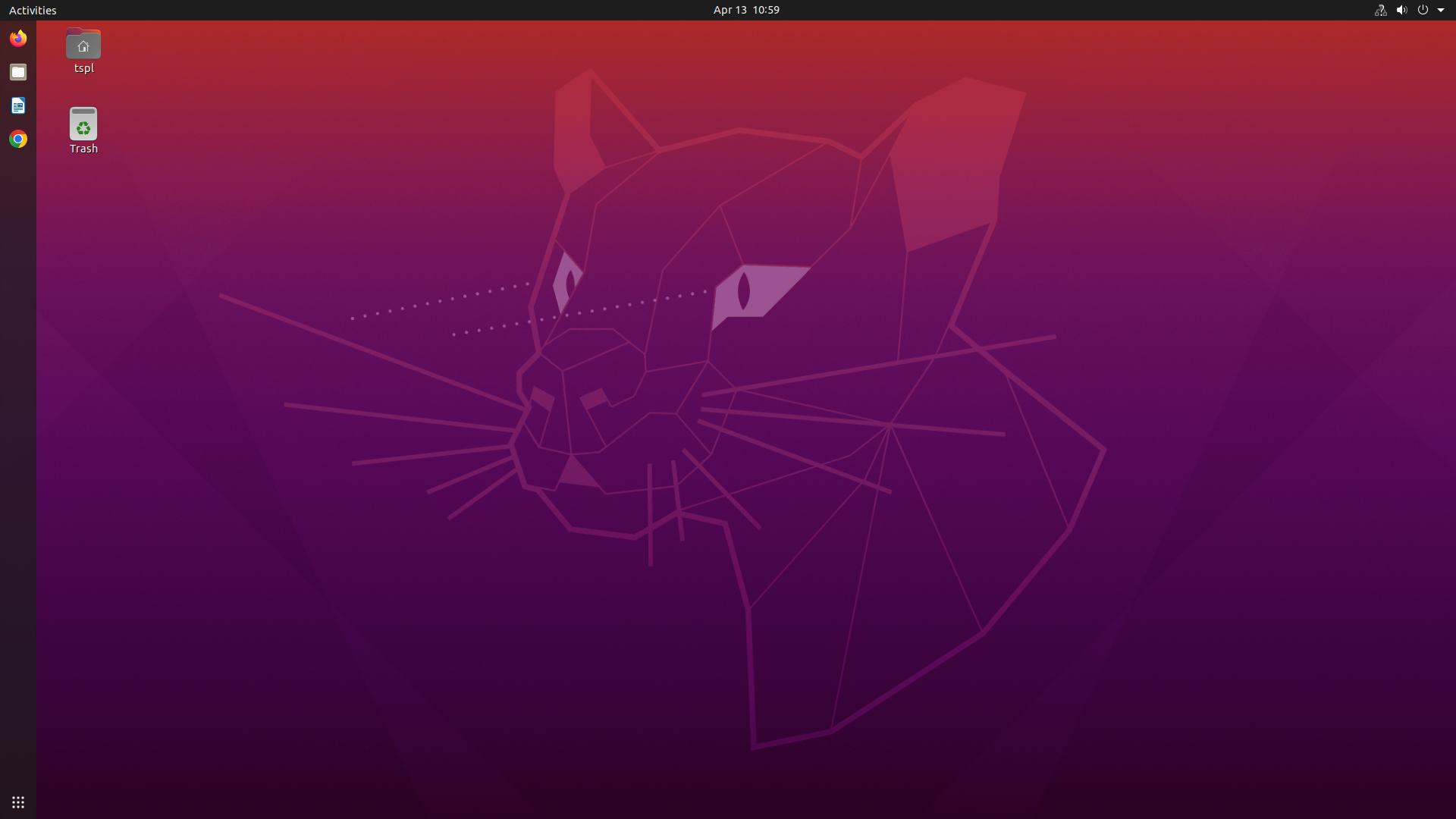
Task: Open LibreOffice Writer from the dock
Action: tap(18, 105)
